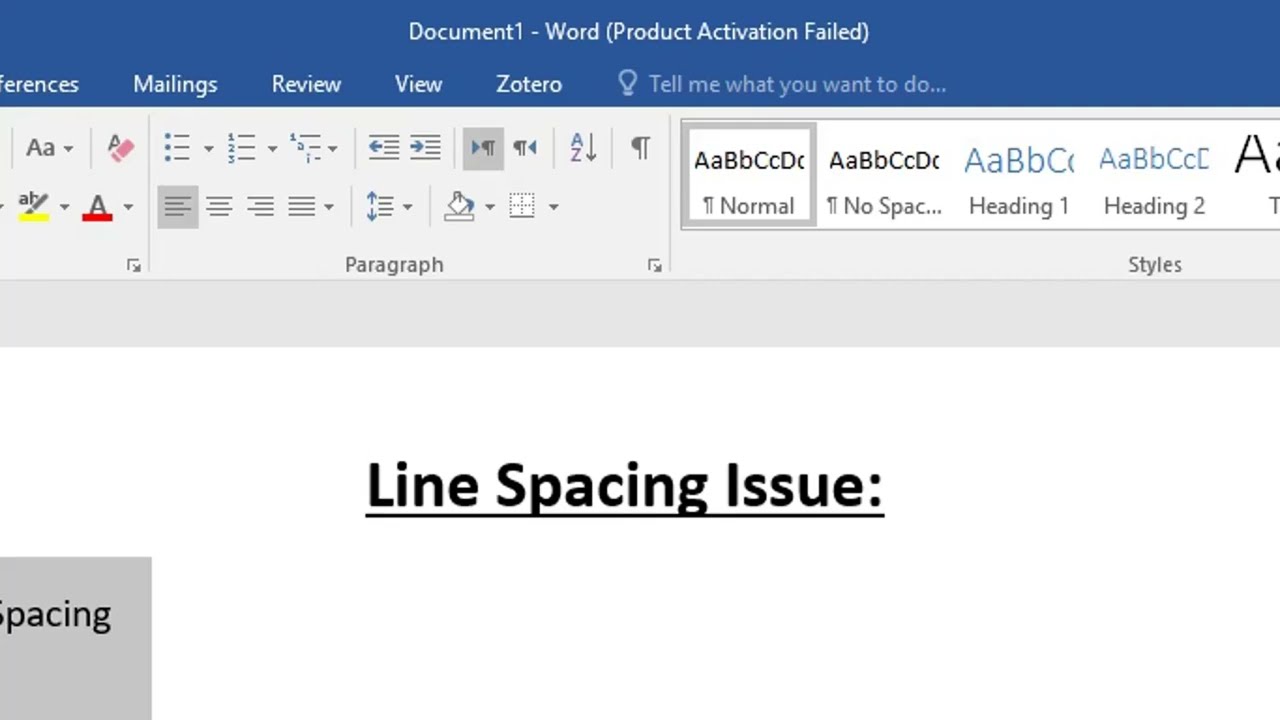Viewport: 1280px width, 720px height.
Task: Expand justify options dropdown arrow
Action: pos(328,207)
